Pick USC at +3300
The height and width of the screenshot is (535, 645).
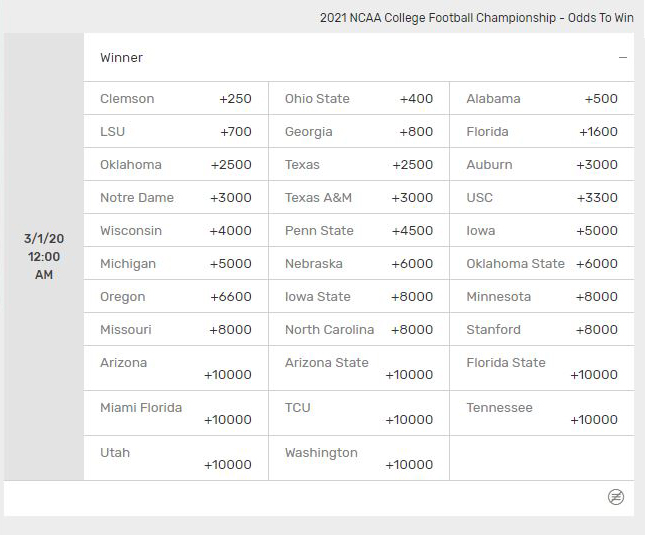[x=542, y=198]
